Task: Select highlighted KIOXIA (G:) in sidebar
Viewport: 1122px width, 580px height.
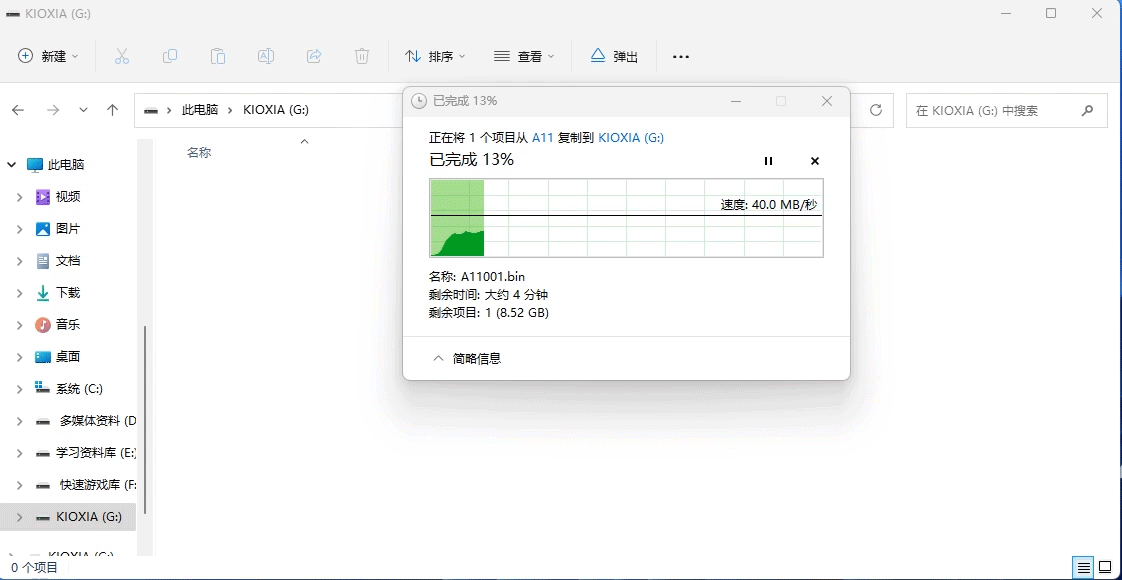Action: [x=68, y=516]
